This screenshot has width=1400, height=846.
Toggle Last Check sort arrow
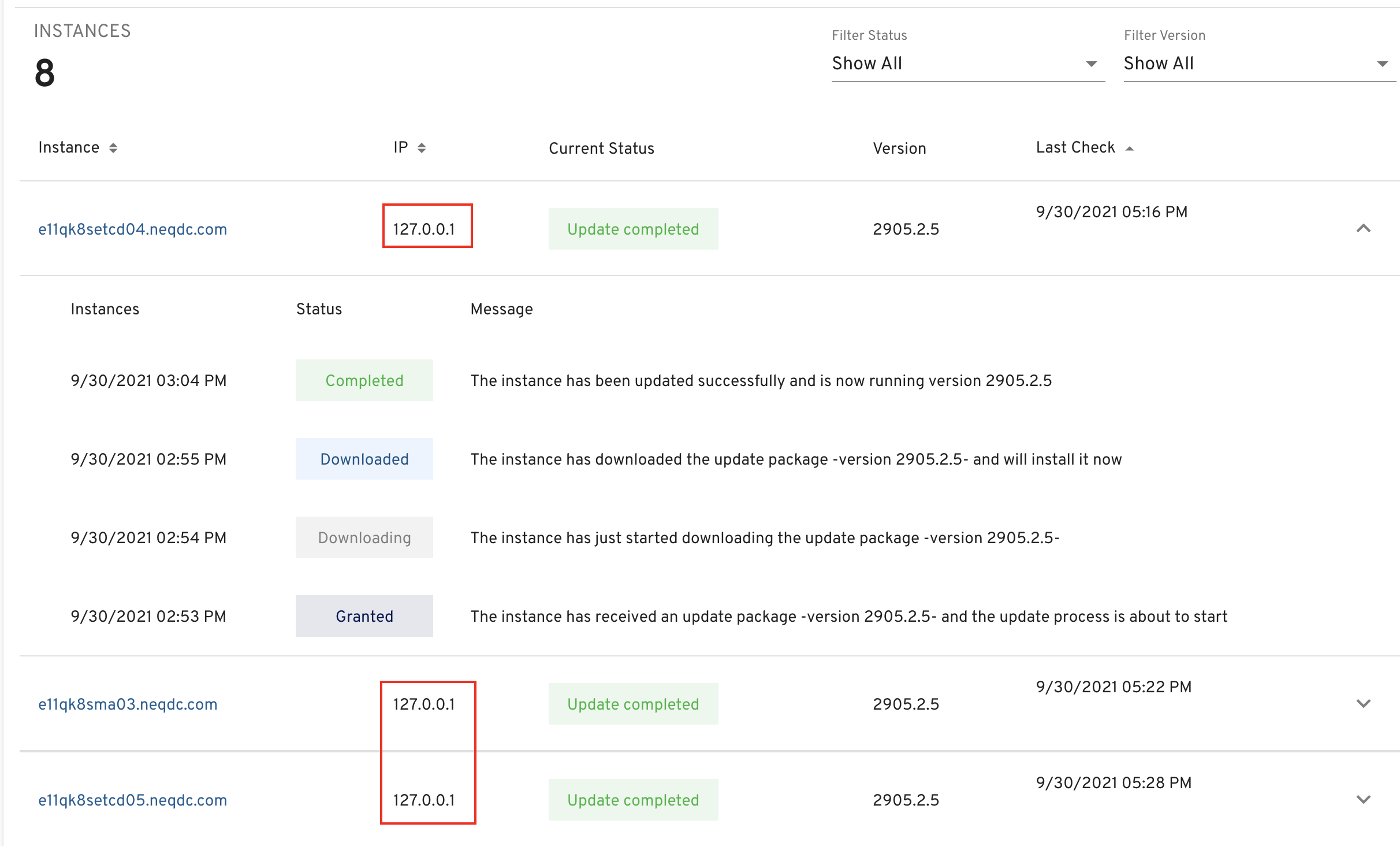pyautogui.click(x=1130, y=149)
